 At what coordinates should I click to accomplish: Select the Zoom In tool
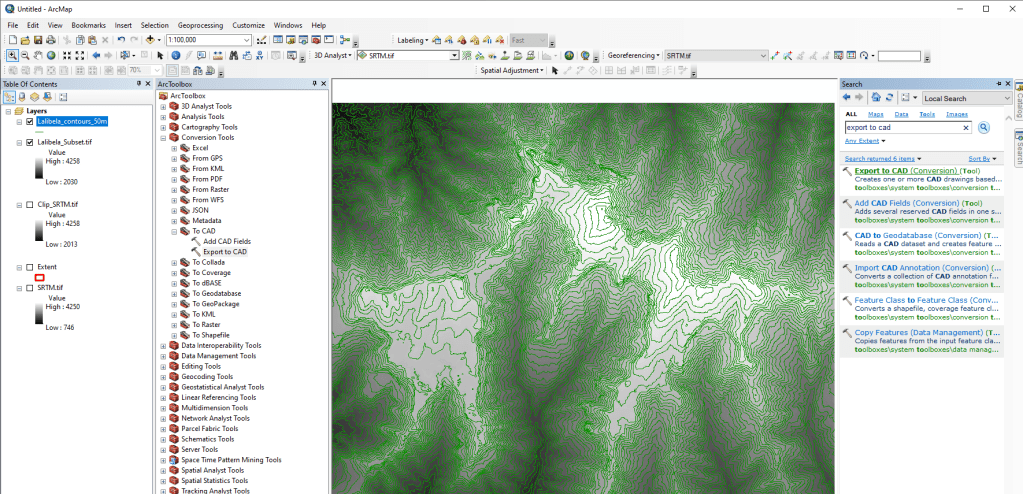point(12,55)
